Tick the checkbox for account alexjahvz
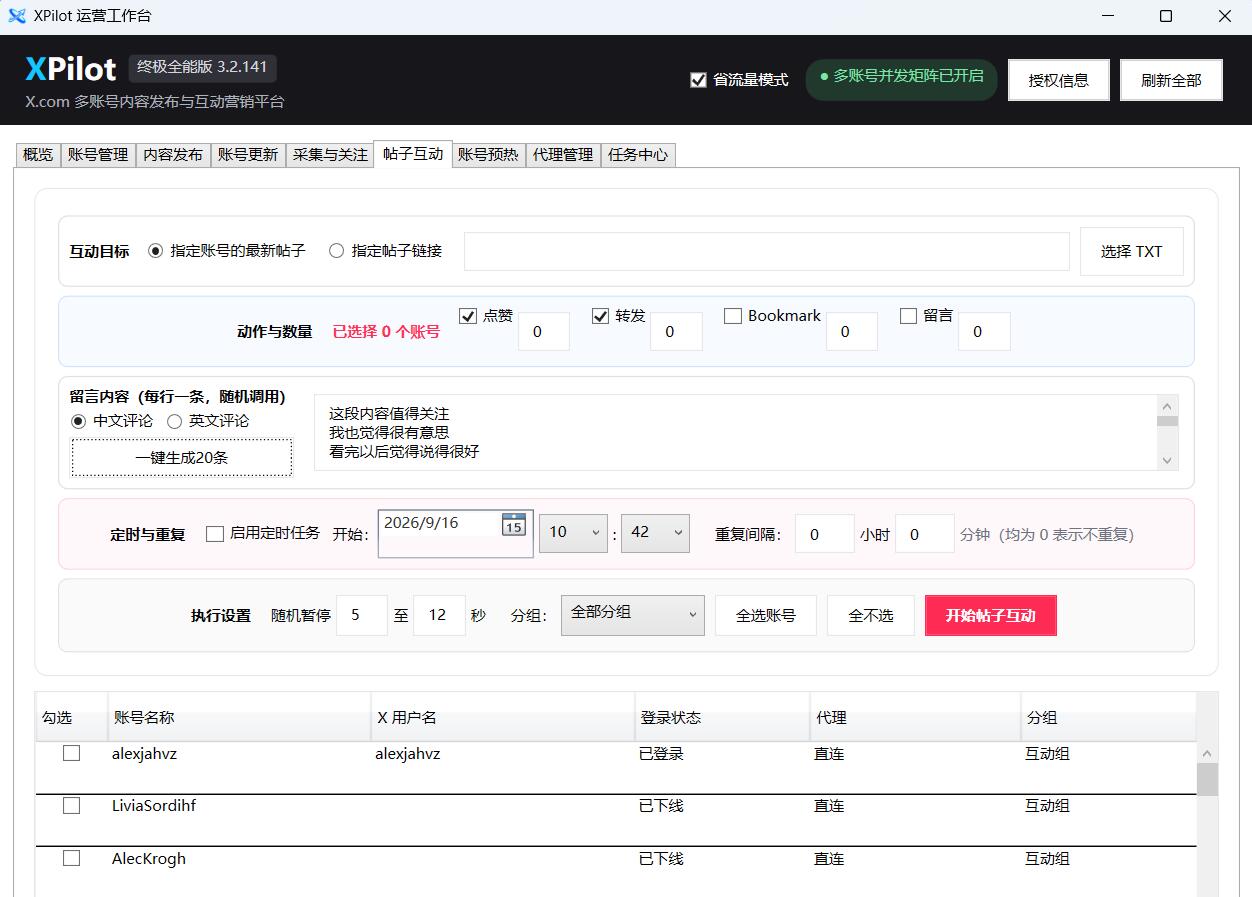This screenshot has width=1252, height=897. [x=71, y=753]
